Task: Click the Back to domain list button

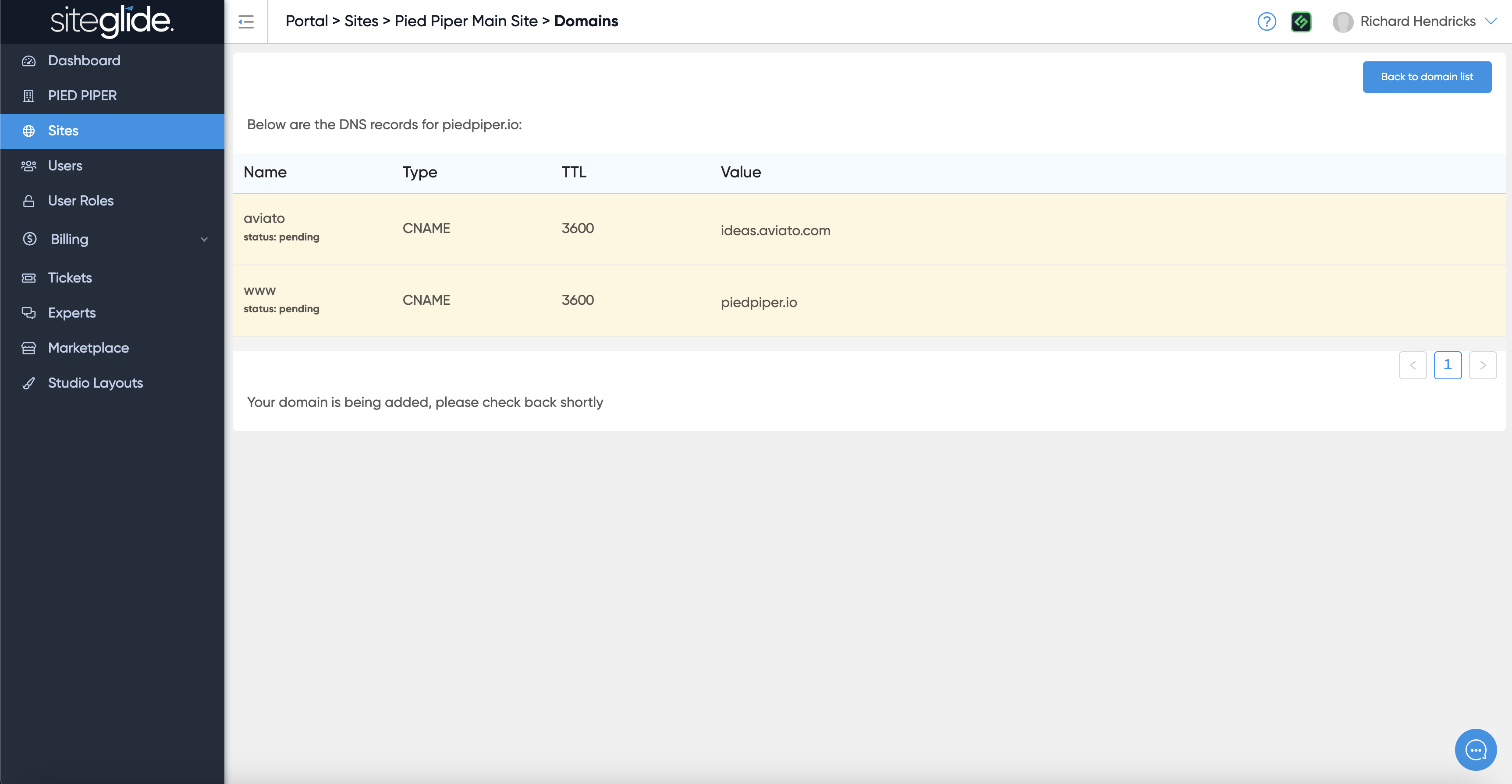Action: coord(1426,77)
